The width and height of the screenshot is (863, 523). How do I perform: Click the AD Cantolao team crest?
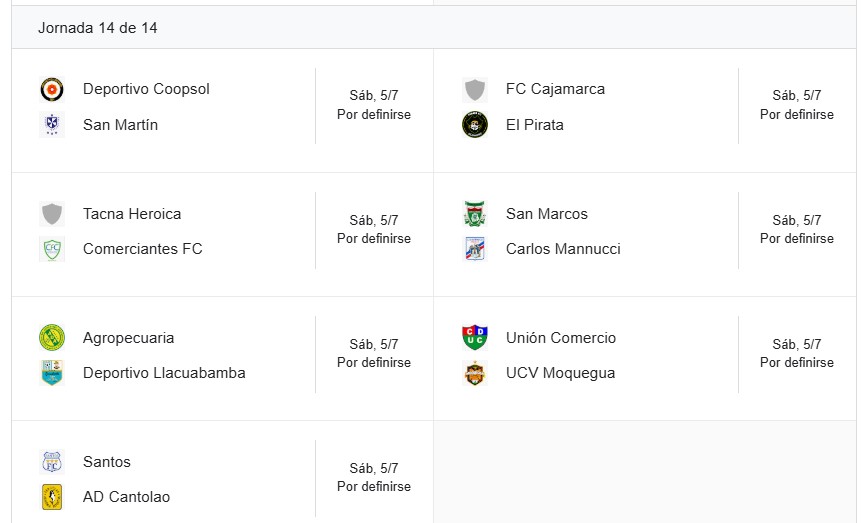(51, 497)
